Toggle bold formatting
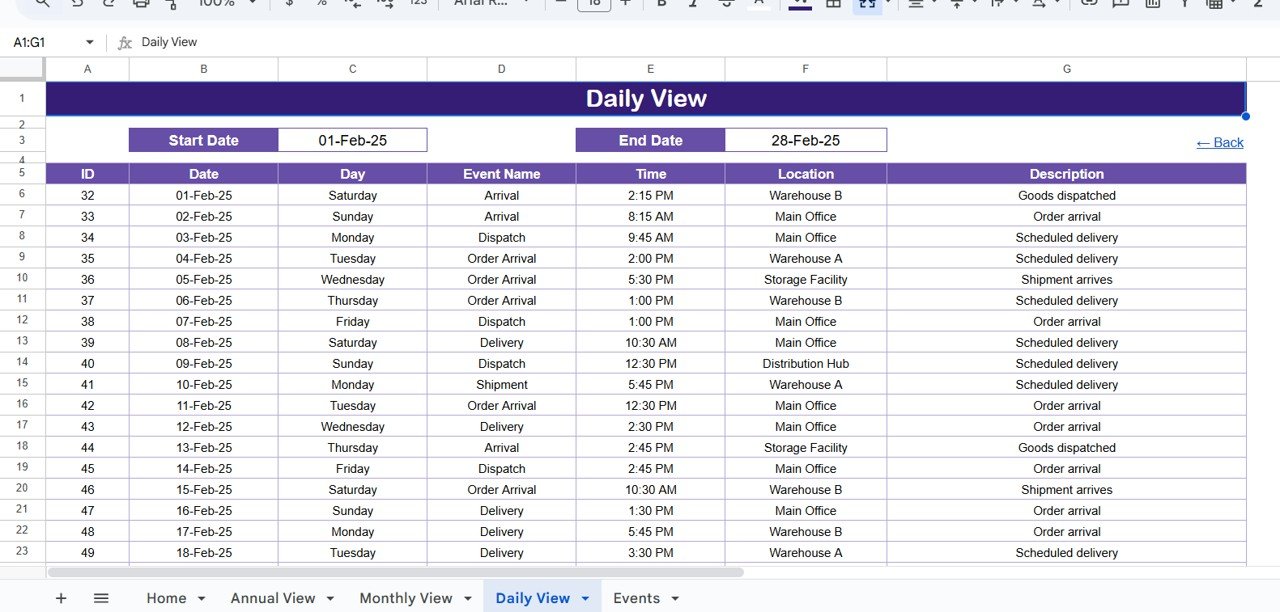This screenshot has height=612, width=1280. 661,3
